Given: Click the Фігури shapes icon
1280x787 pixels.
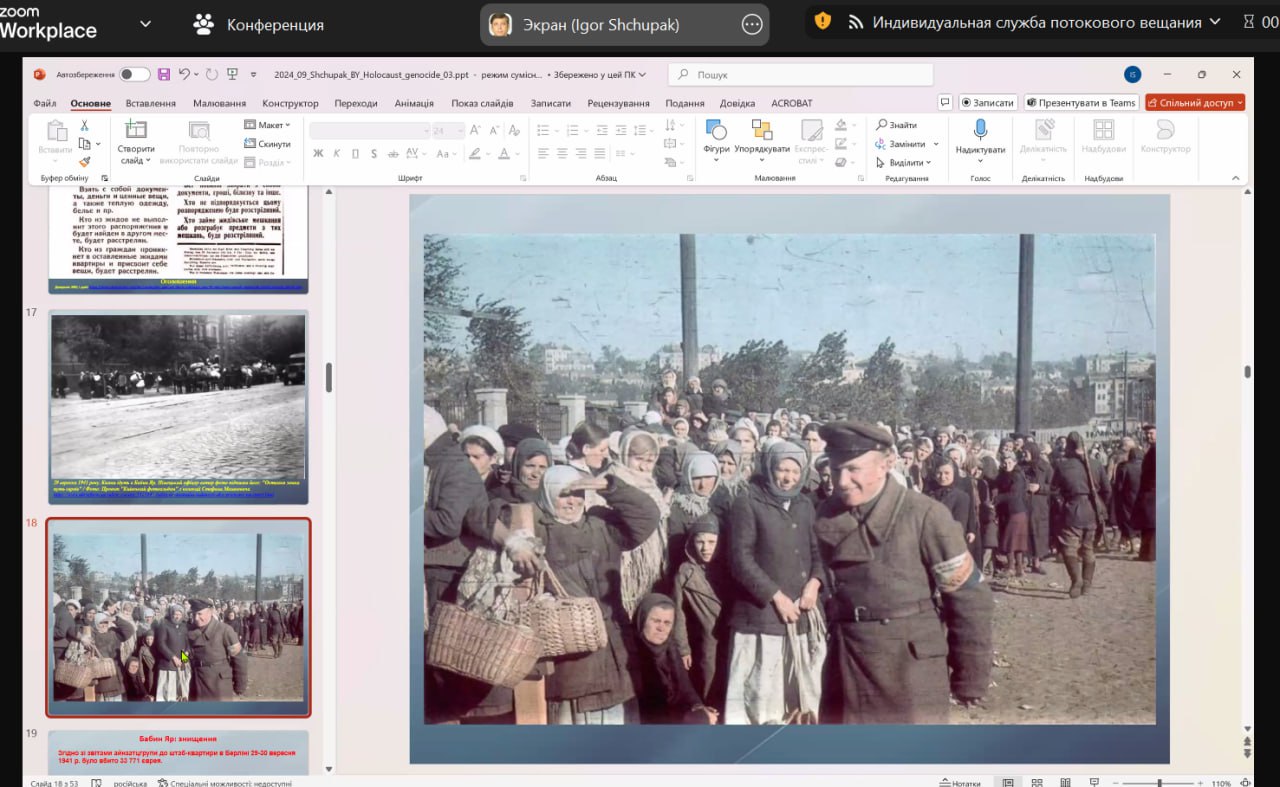Looking at the screenshot, I should click(x=716, y=130).
